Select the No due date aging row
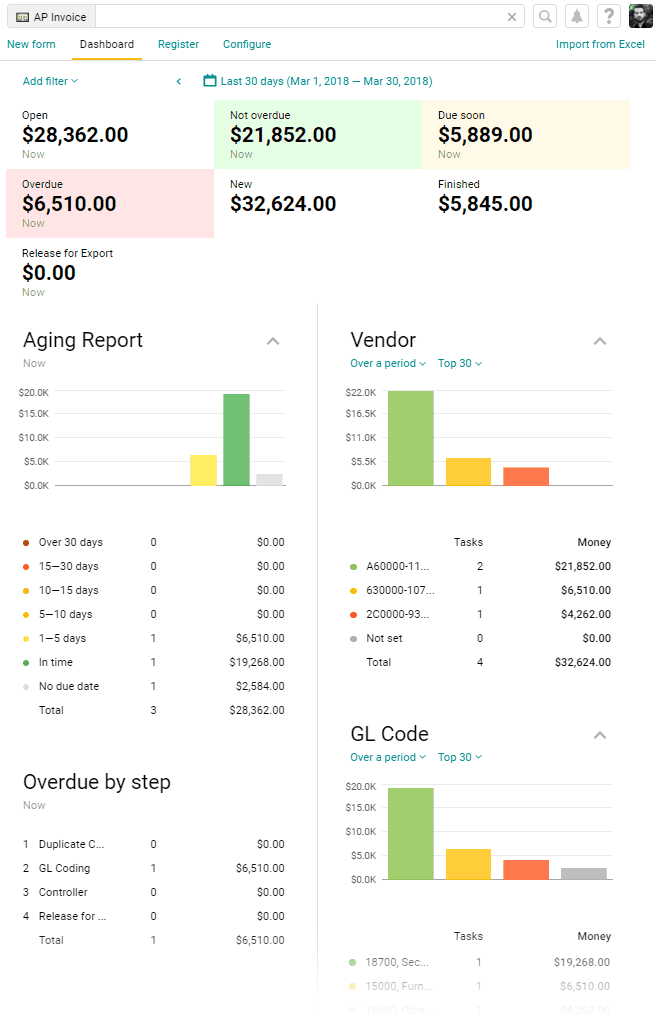The image size is (656, 1021). (154, 686)
